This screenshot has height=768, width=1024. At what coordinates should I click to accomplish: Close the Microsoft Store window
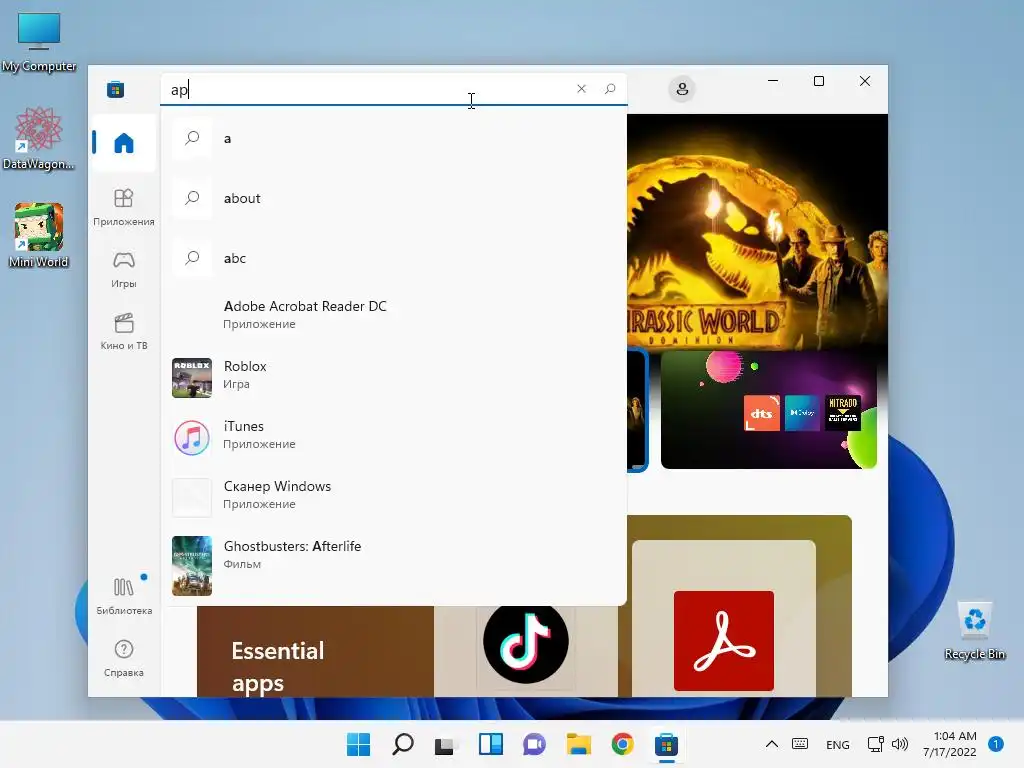tap(865, 81)
